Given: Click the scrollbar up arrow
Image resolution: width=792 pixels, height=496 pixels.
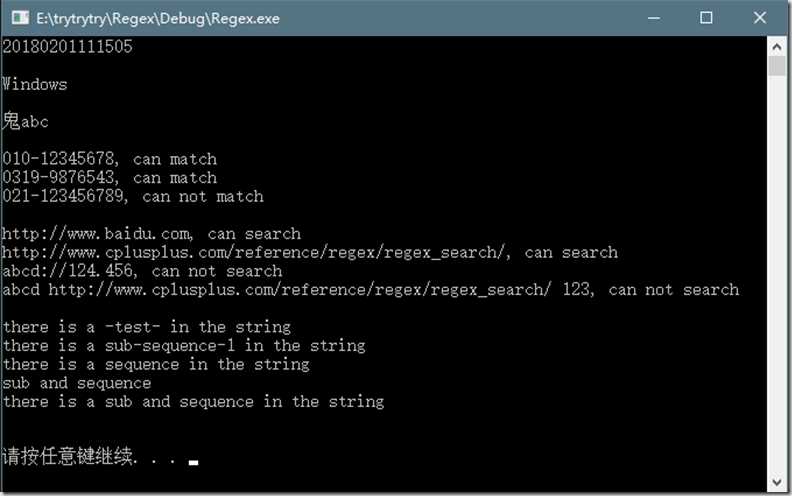Looking at the screenshot, I should 777,45.
